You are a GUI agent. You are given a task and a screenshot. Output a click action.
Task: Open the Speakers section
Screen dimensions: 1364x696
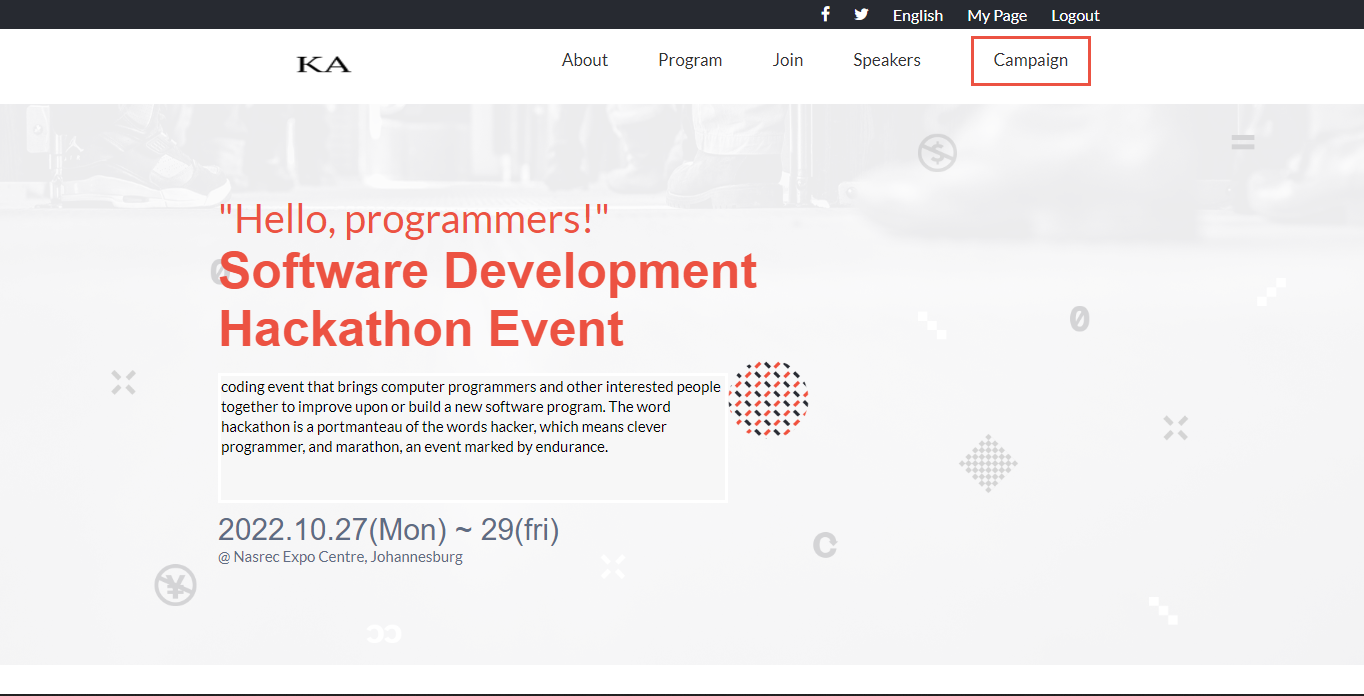point(886,60)
